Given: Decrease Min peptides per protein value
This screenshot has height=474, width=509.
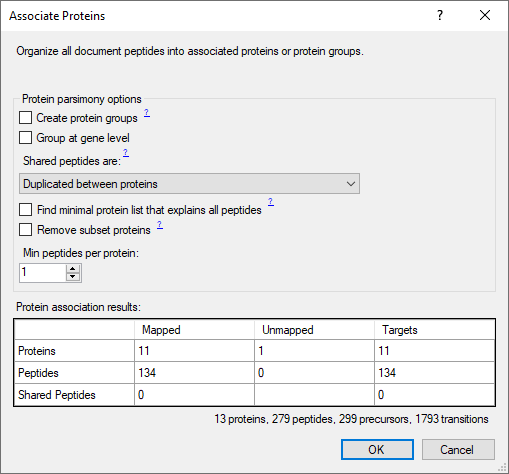Looking at the screenshot, I should 73,277.
